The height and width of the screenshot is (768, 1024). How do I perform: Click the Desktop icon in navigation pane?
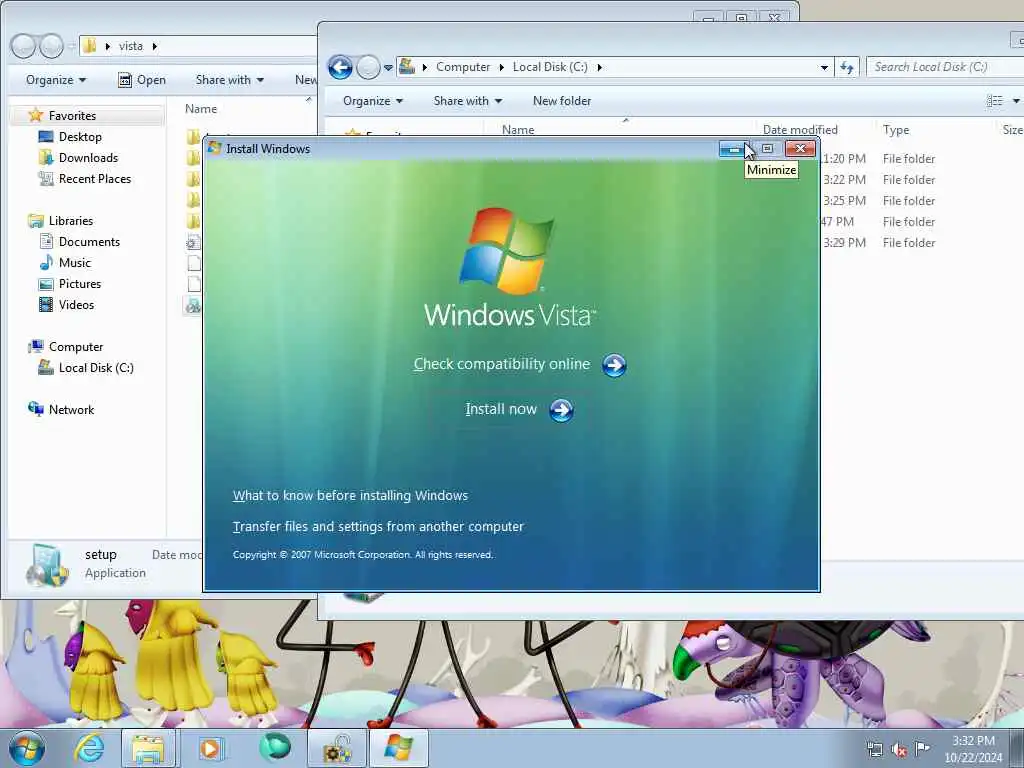pyautogui.click(x=46, y=136)
